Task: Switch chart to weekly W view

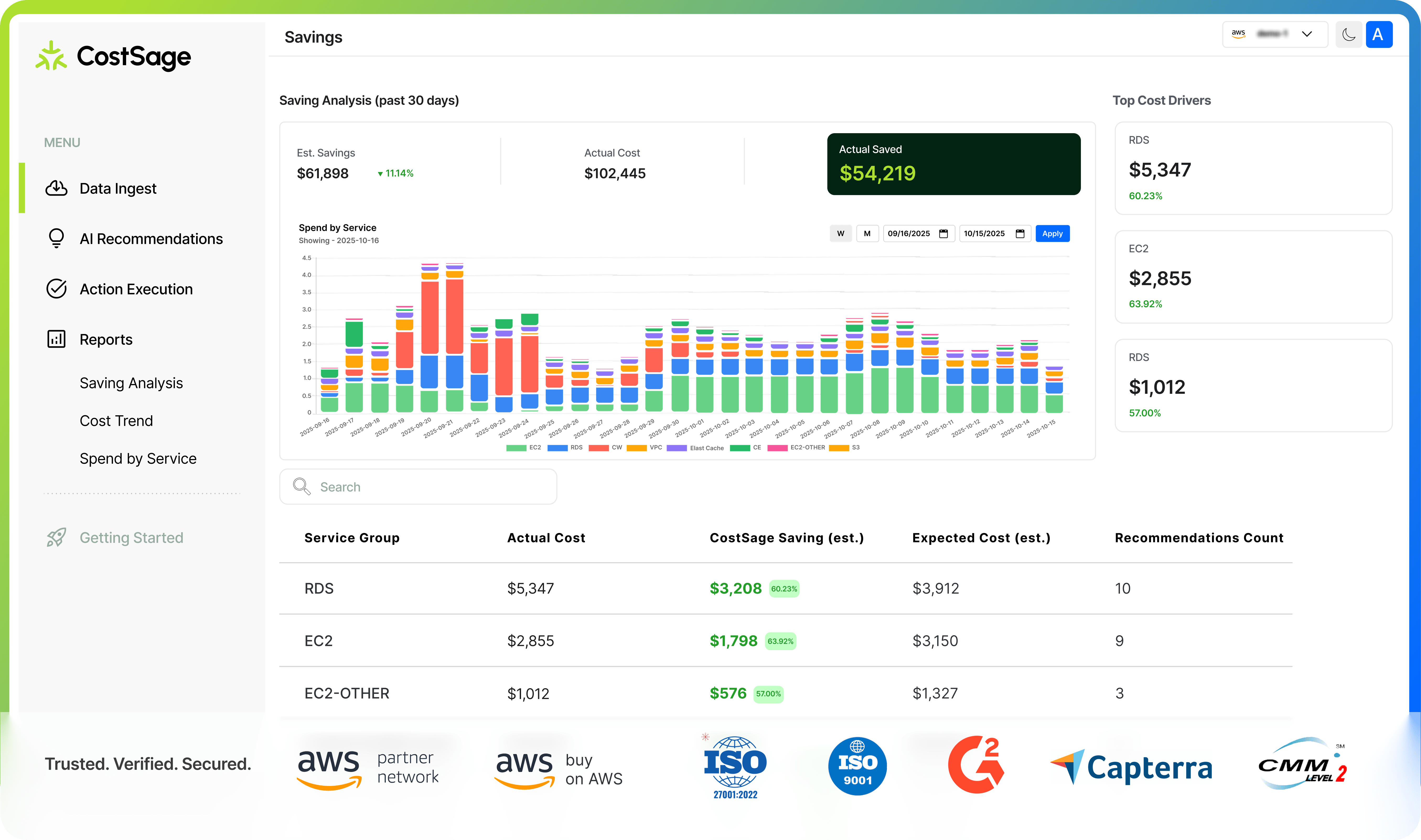Action: pyautogui.click(x=840, y=234)
